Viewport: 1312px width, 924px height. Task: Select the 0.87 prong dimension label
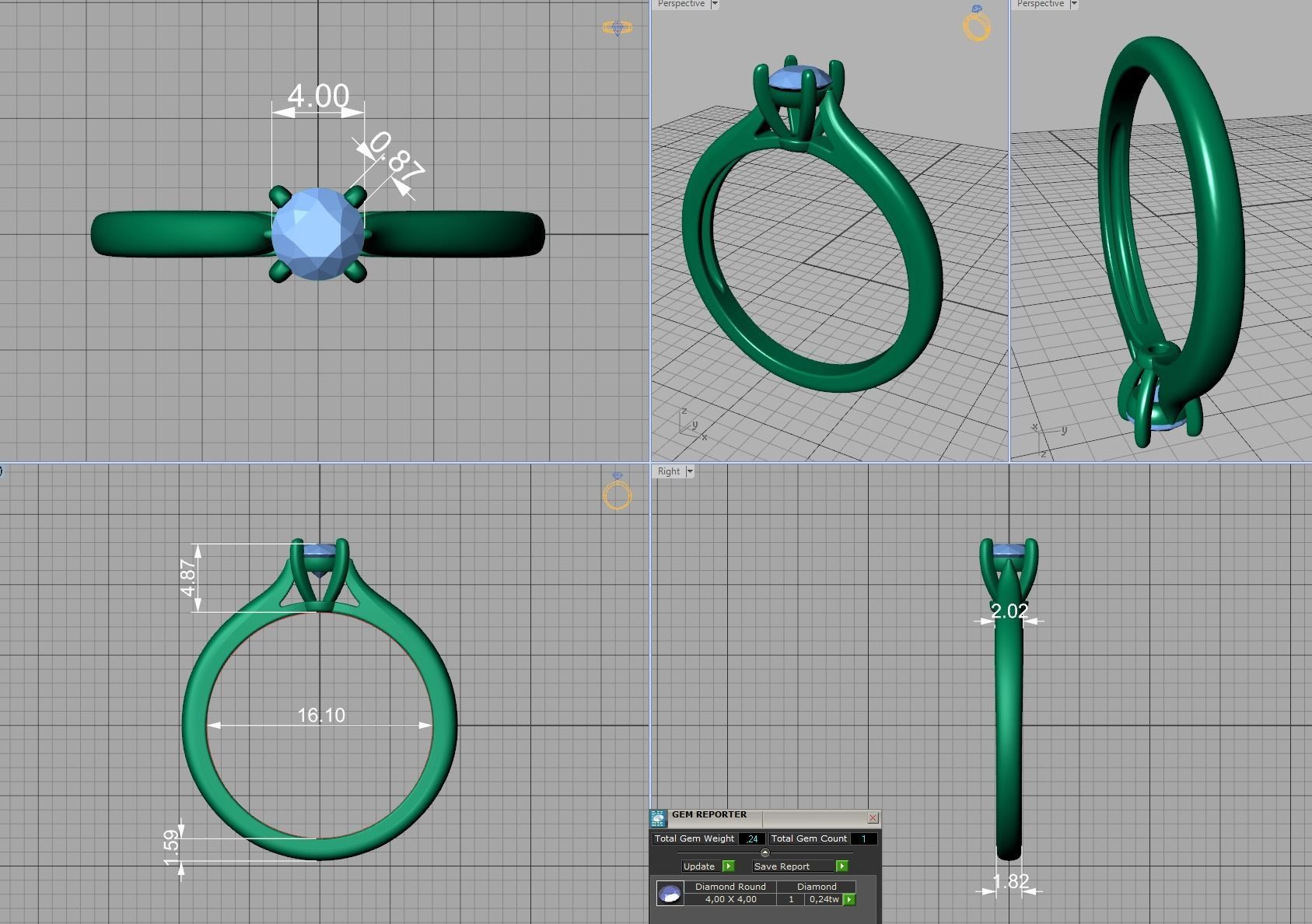tap(396, 156)
